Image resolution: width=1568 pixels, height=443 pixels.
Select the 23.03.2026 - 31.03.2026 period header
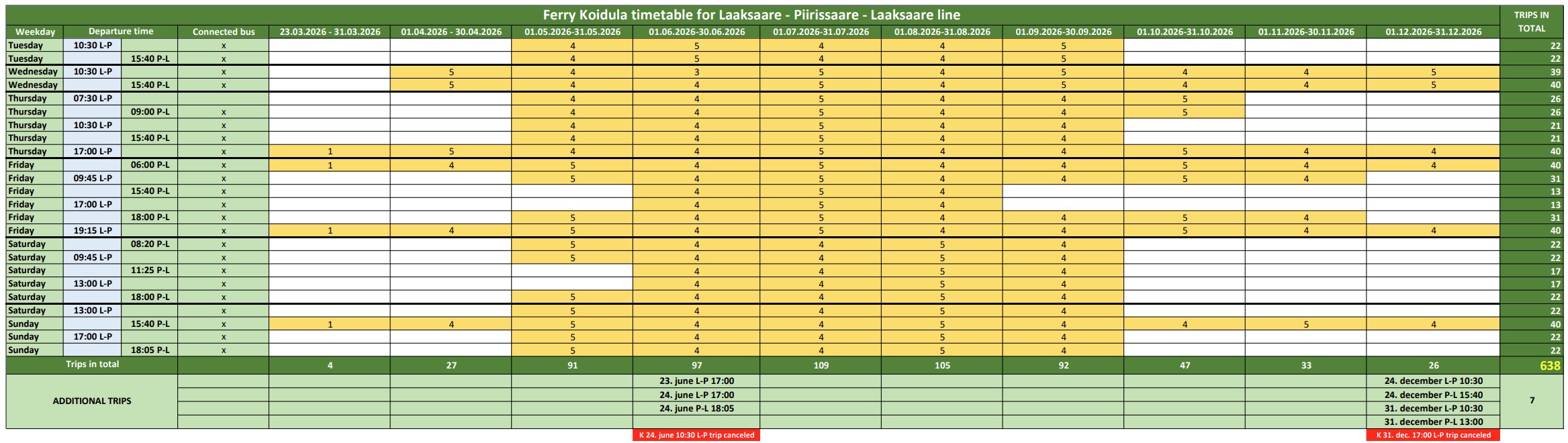(330, 32)
